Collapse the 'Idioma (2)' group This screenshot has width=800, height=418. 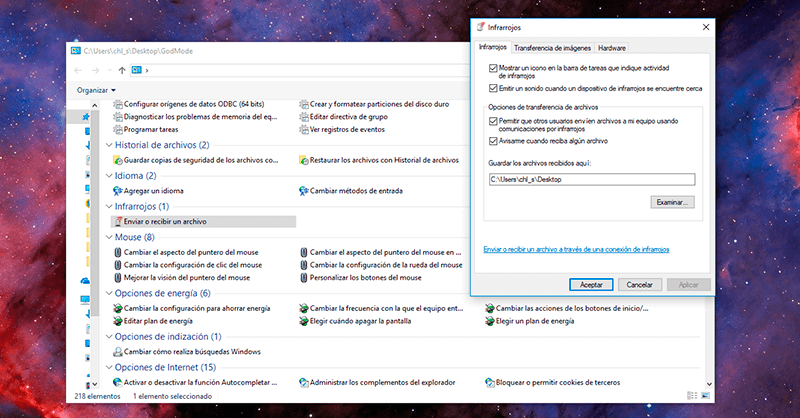tap(109, 176)
